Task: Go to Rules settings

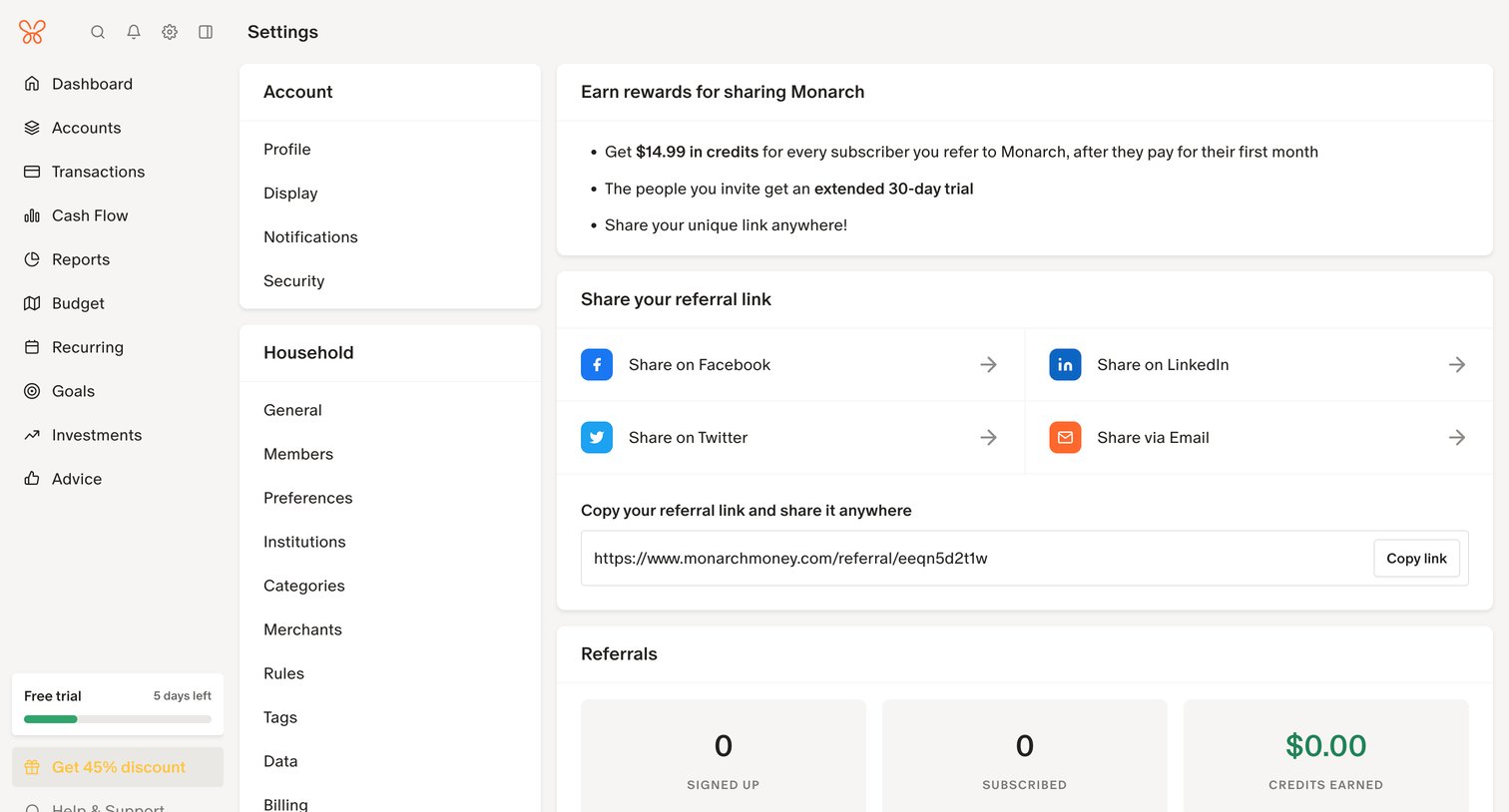Action: point(390,673)
